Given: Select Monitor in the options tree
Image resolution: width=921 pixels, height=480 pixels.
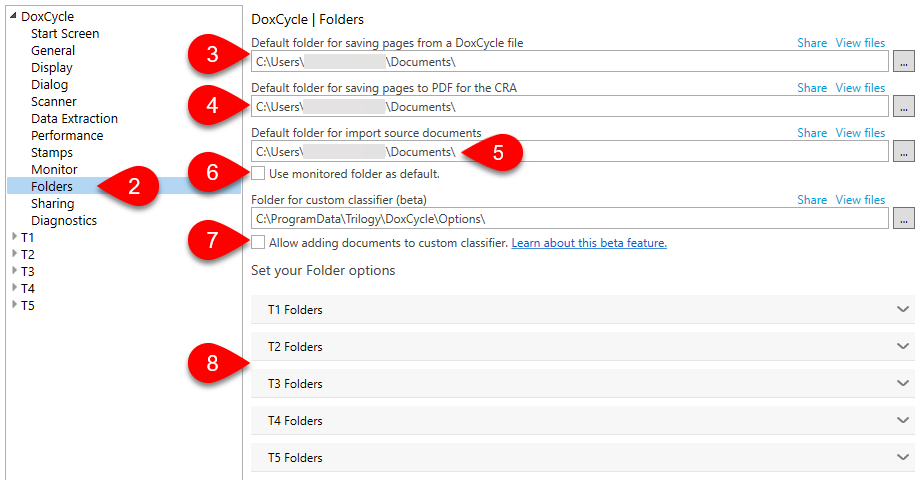Looking at the screenshot, I should coord(54,170).
